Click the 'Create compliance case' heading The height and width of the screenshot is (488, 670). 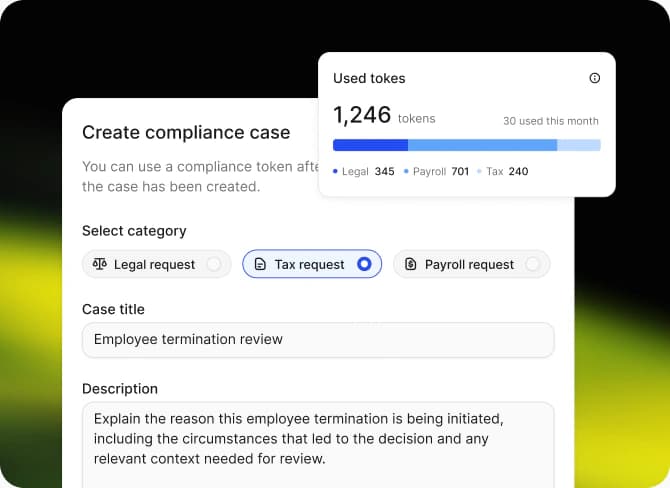186,132
